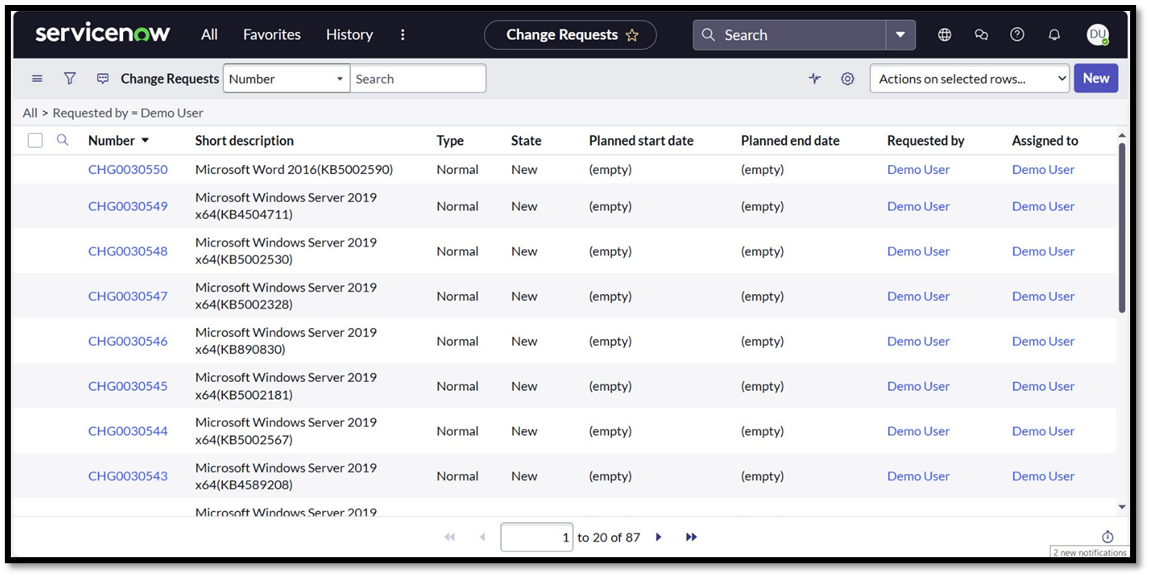The width and height of the screenshot is (1149, 576).
Task: Click the Number column sort arrow
Action: coord(145,141)
